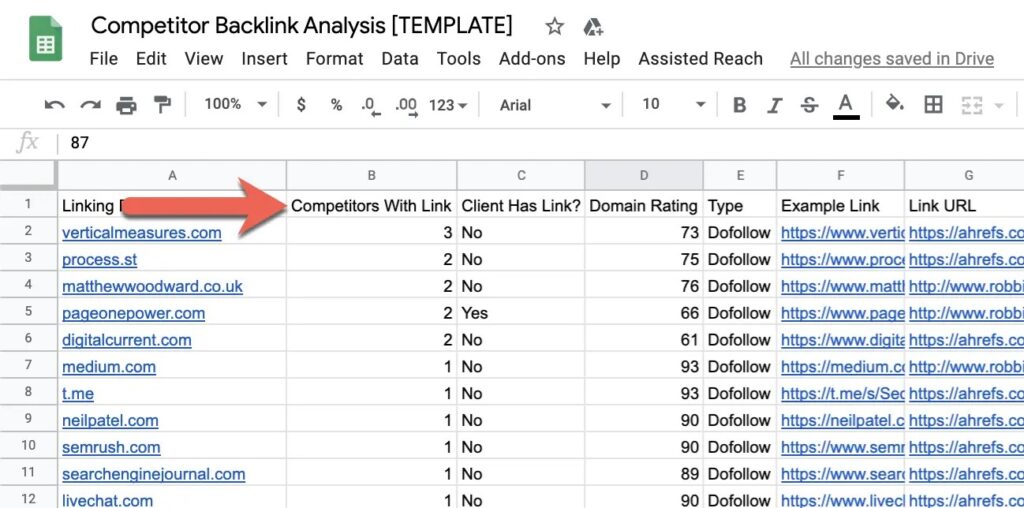The width and height of the screenshot is (1024, 508).
Task: Open pageonepower.com link
Action: tap(133, 313)
